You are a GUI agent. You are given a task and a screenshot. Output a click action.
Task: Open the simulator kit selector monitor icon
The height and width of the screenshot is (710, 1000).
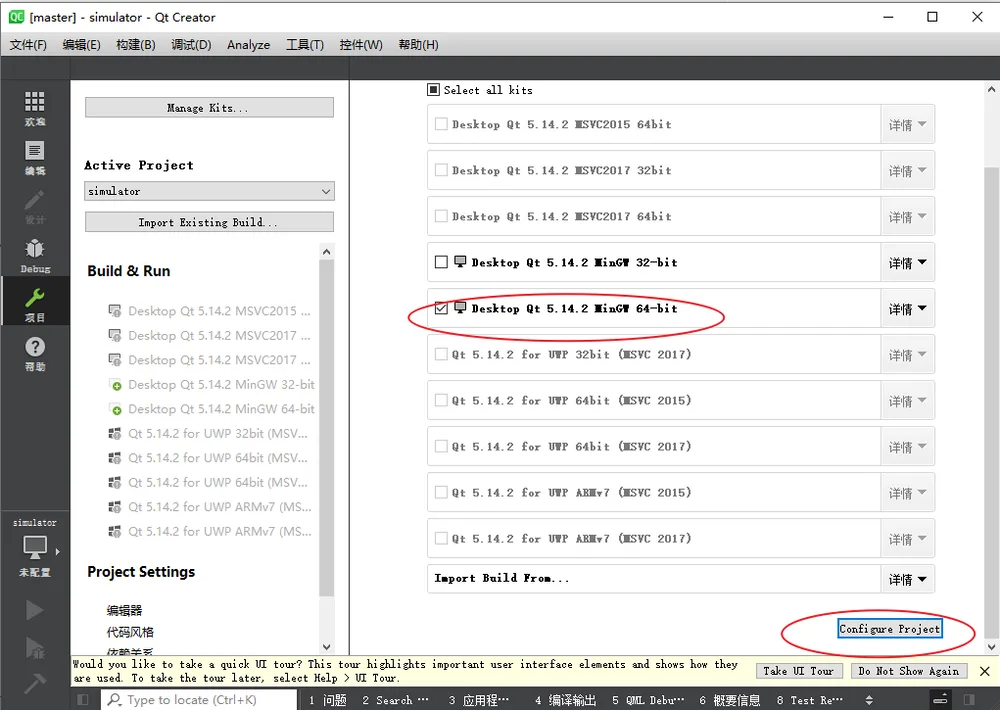tap(34, 547)
